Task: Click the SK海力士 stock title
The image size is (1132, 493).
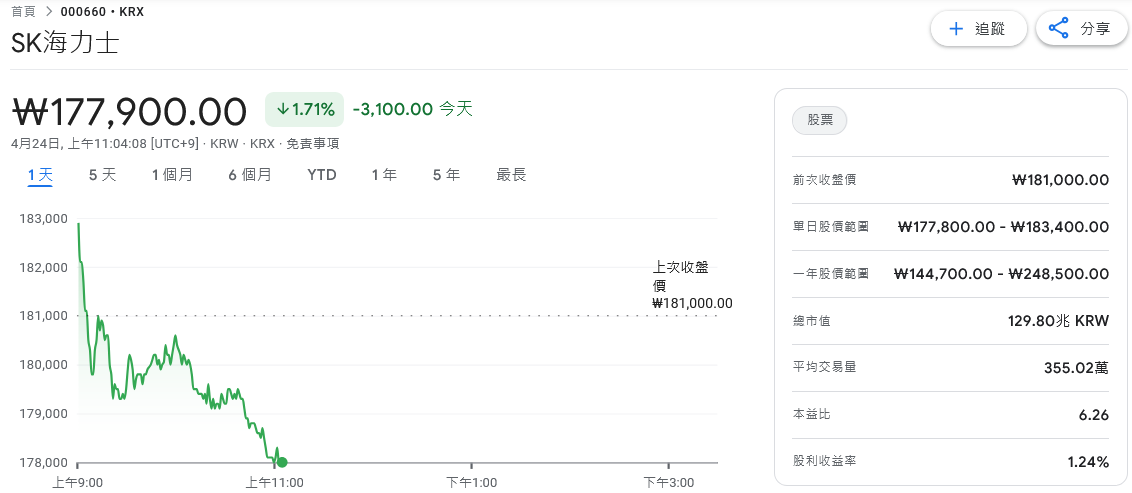Action: click(x=66, y=43)
